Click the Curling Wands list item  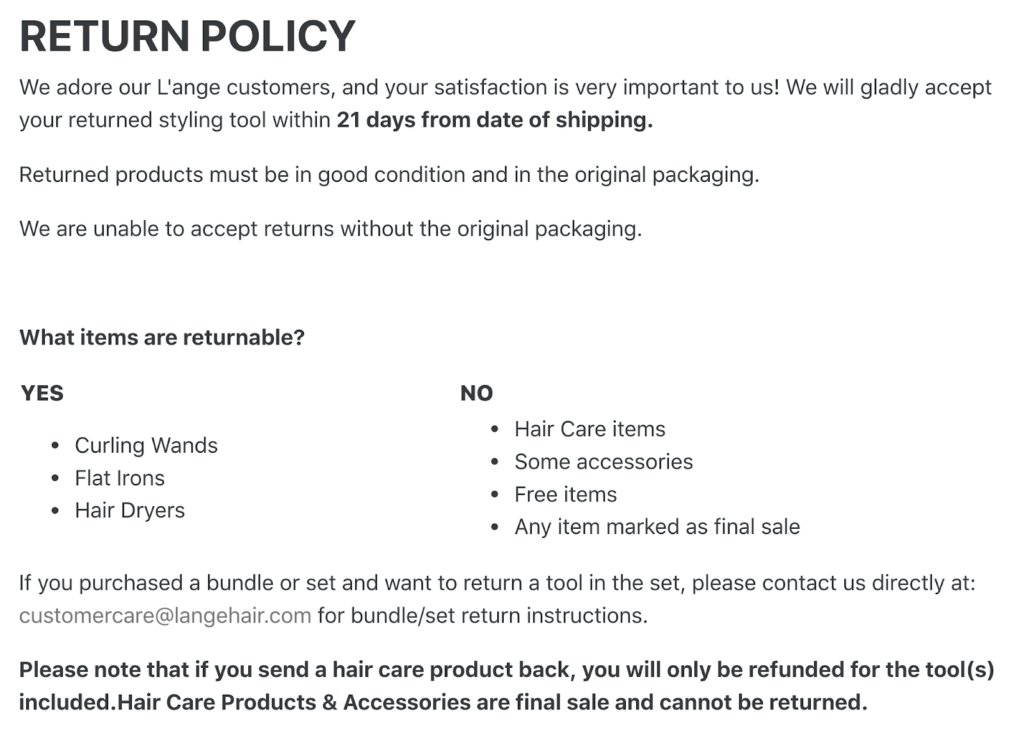[x=146, y=445]
